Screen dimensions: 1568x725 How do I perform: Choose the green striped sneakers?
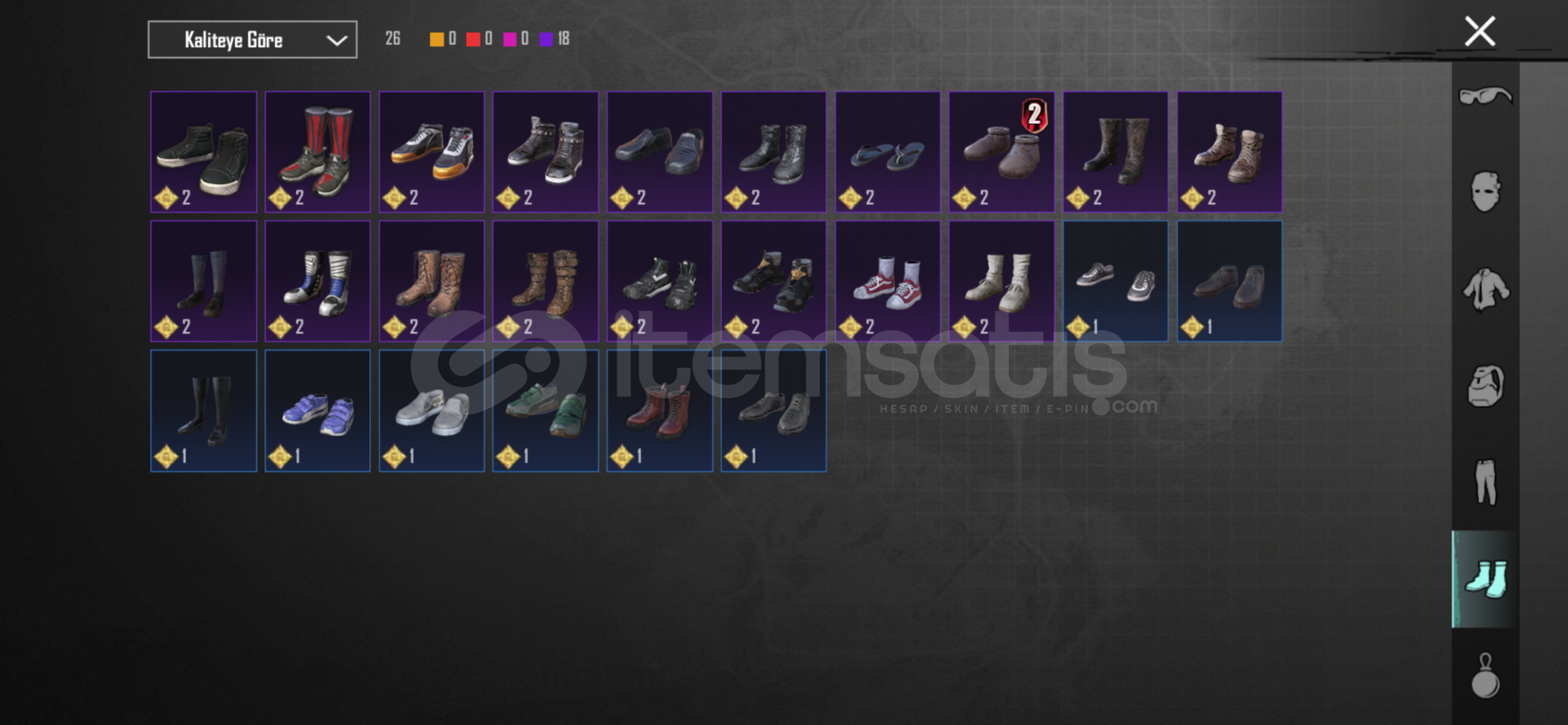coord(545,411)
